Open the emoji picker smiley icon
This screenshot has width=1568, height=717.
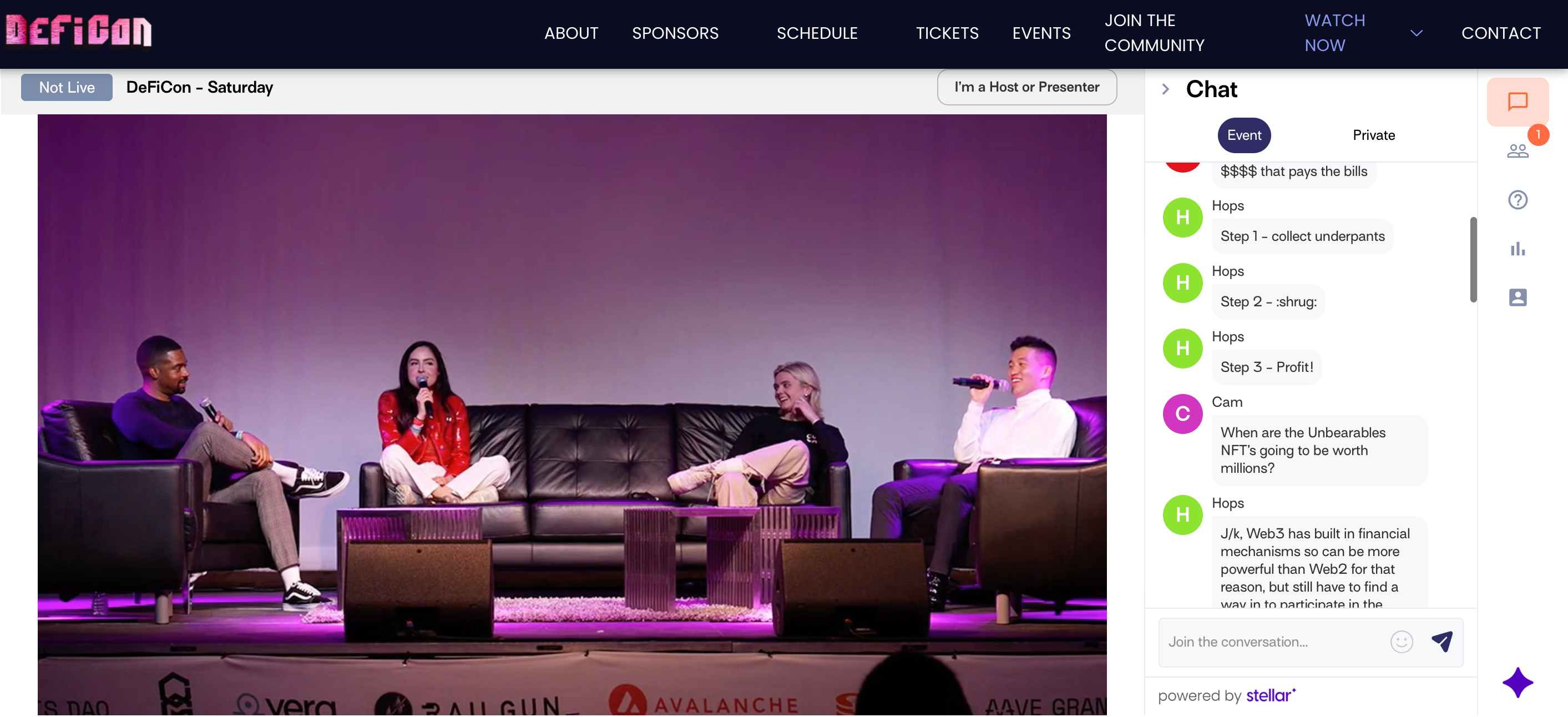tap(1401, 642)
